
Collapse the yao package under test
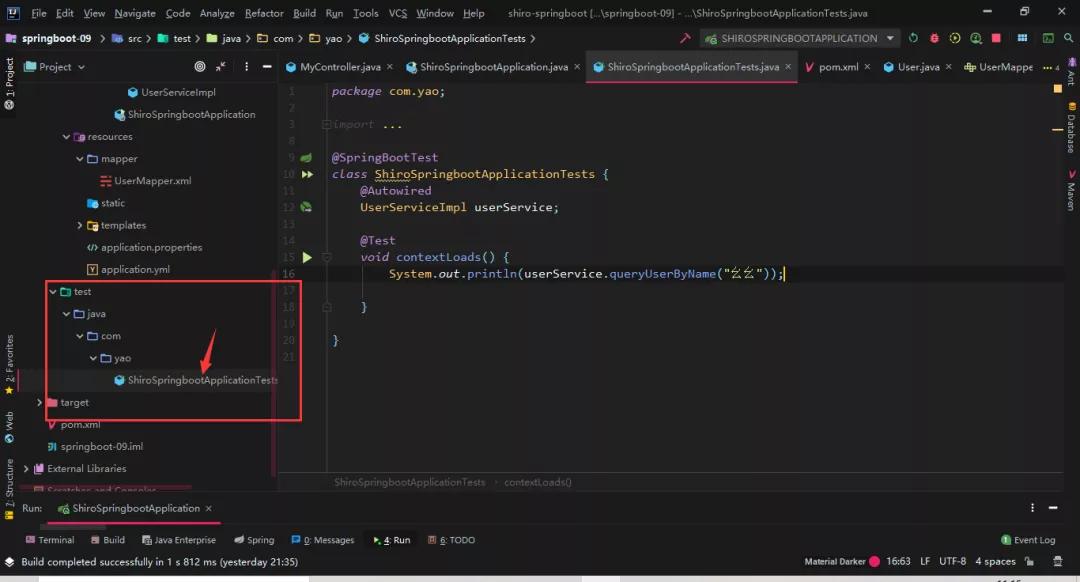coord(93,358)
